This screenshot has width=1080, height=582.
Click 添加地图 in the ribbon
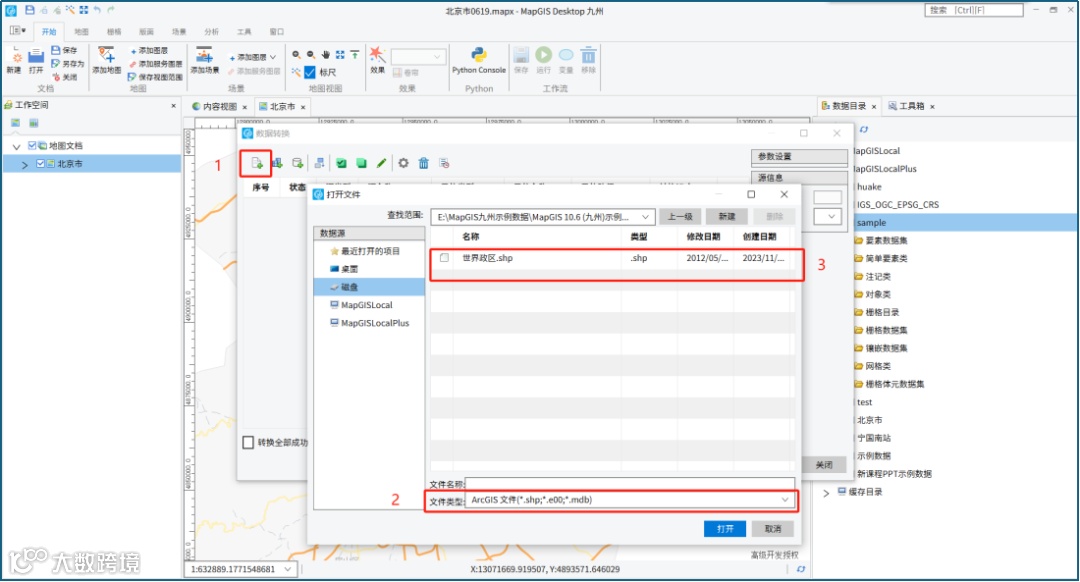tap(107, 61)
